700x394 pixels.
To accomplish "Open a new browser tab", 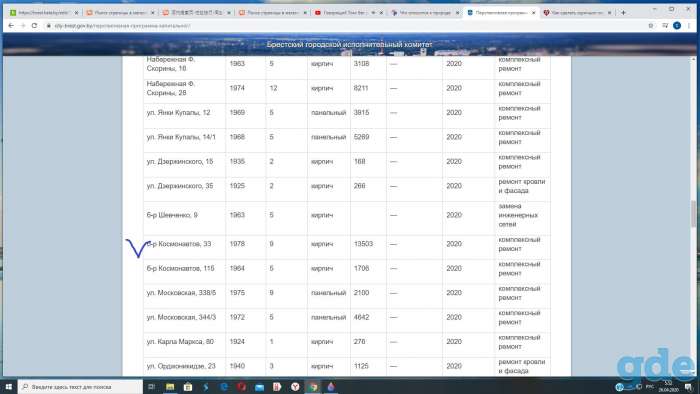I will (x=623, y=12).
